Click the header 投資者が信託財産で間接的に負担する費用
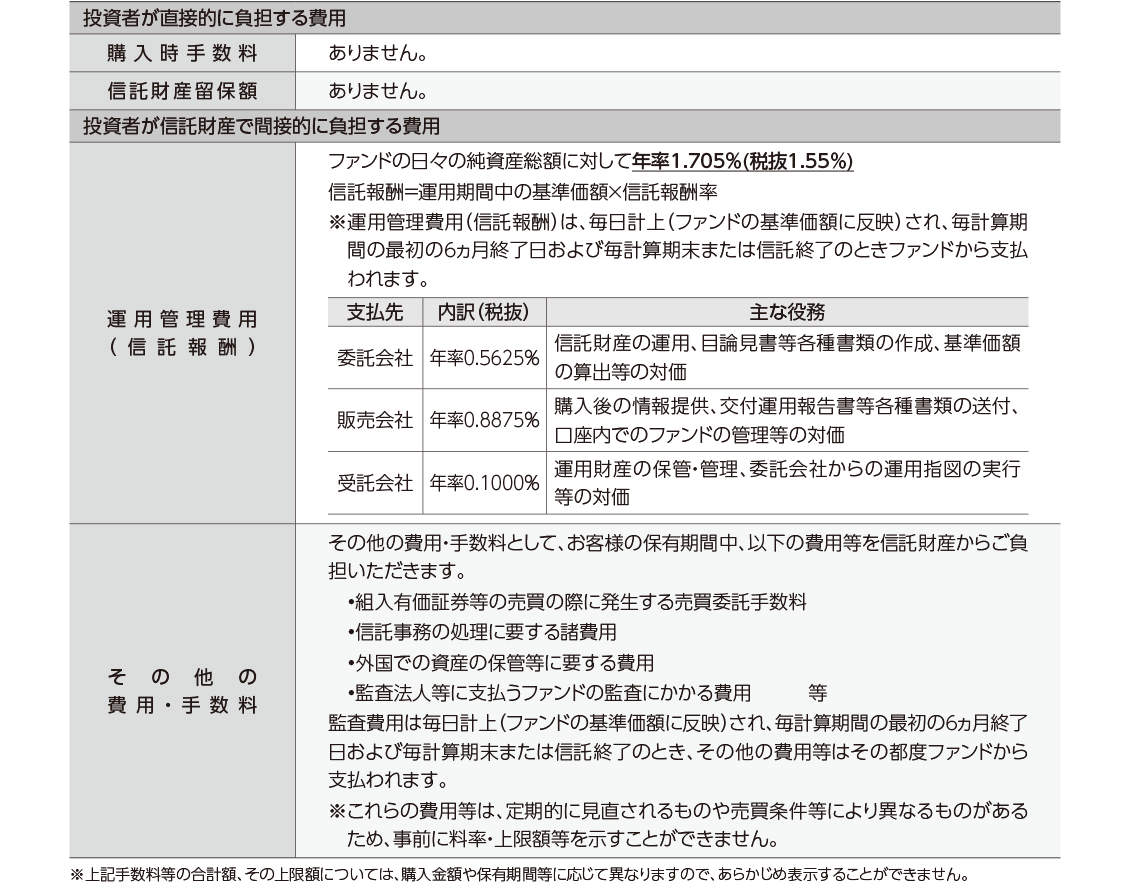 [x=262, y=127]
